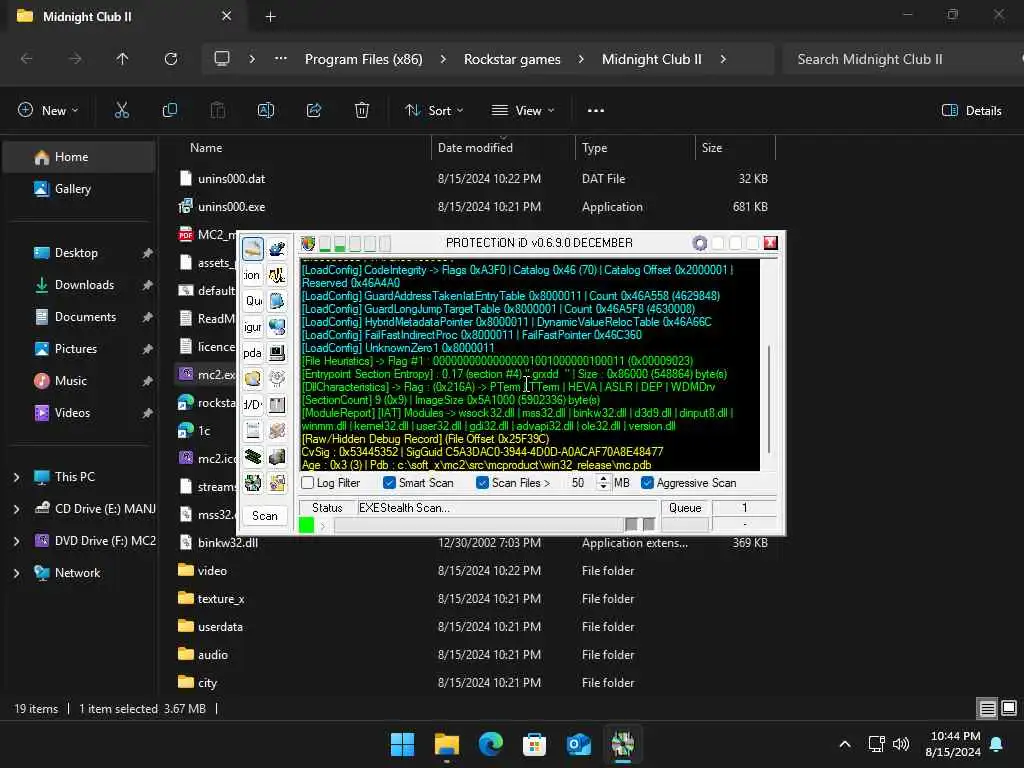
Task: Click the blue notepad icon in Protection ID
Action: (x=277, y=301)
